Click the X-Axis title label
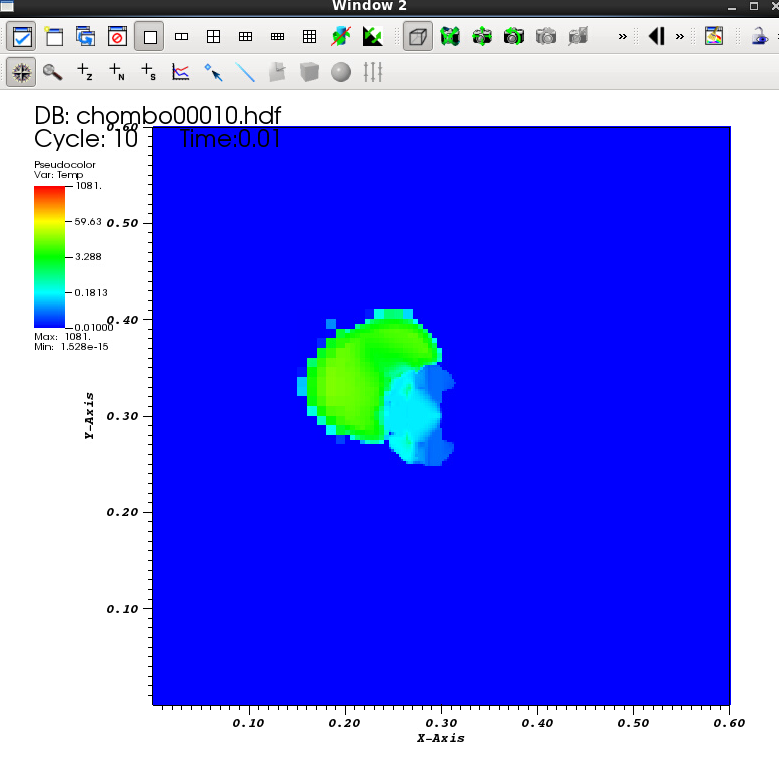 click(x=441, y=738)
